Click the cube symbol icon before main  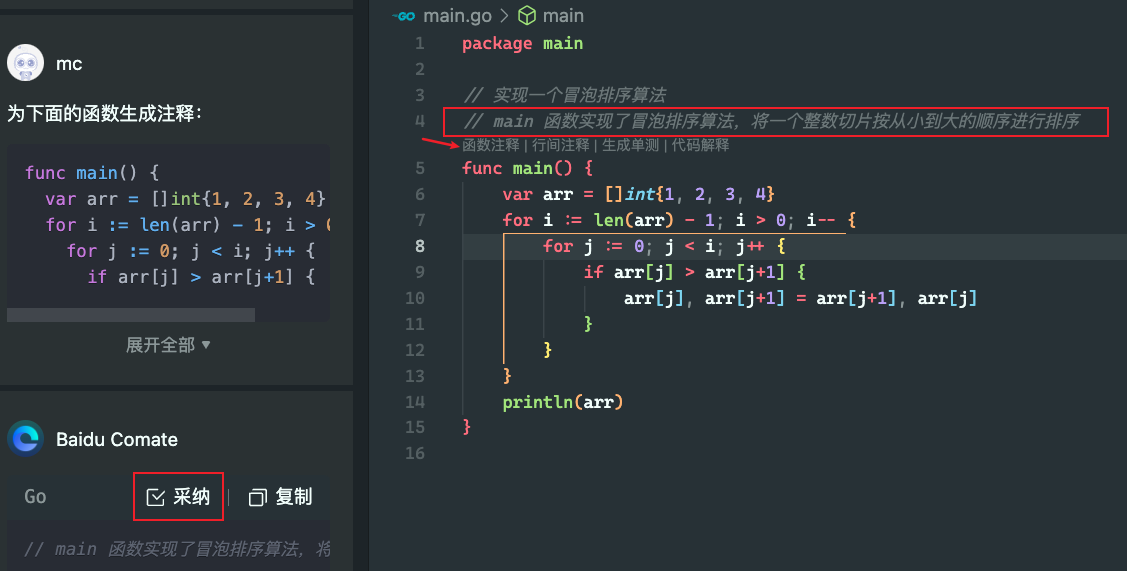click(x=528, y=16)
